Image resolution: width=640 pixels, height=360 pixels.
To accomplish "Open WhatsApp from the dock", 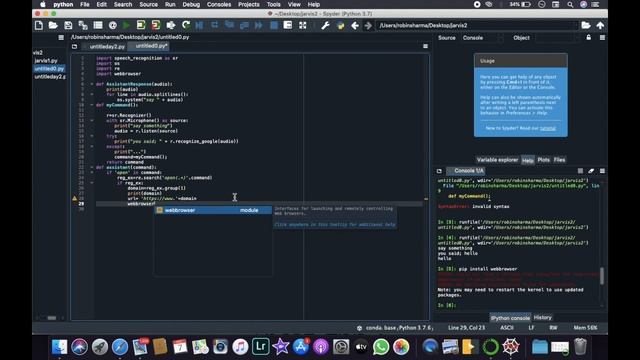I will 381,347.
